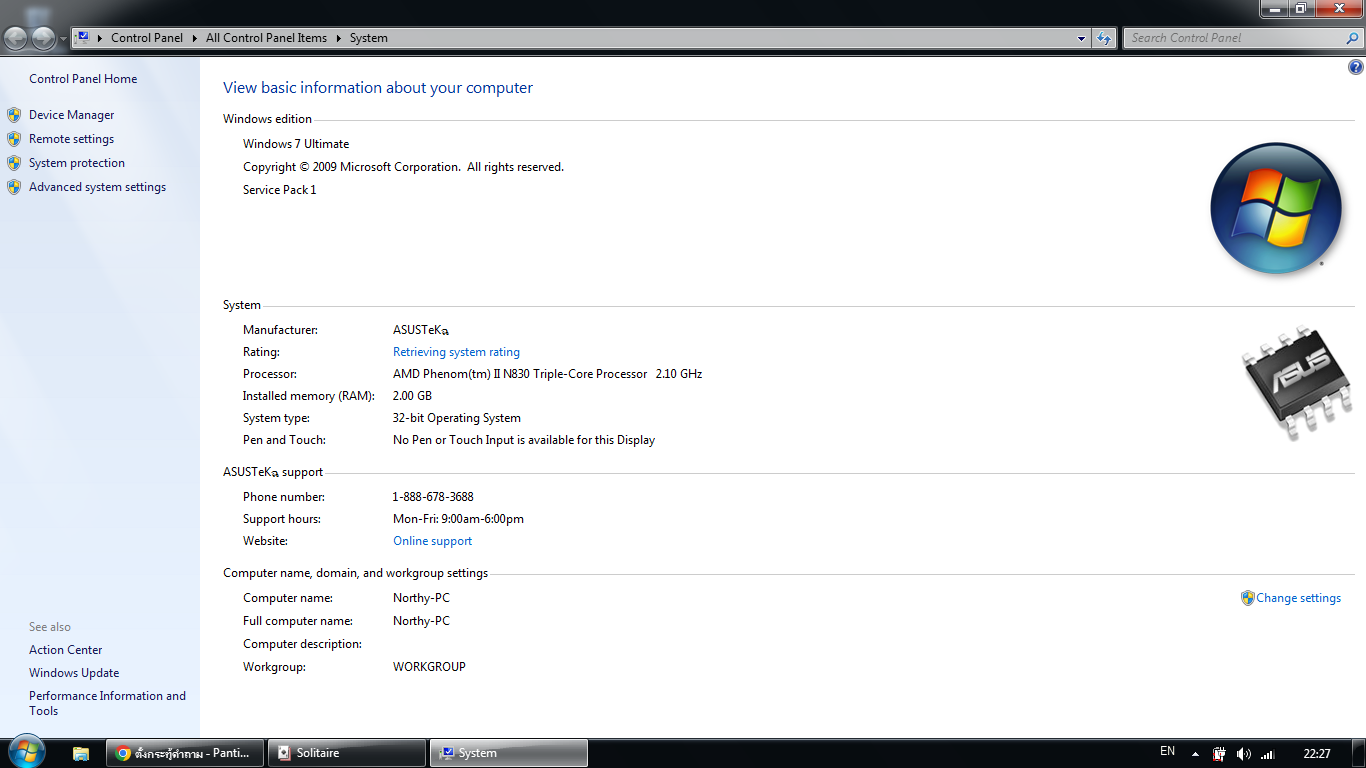Click the Northy-PC computer name value

pyautogui.click(x=421, y=598)
